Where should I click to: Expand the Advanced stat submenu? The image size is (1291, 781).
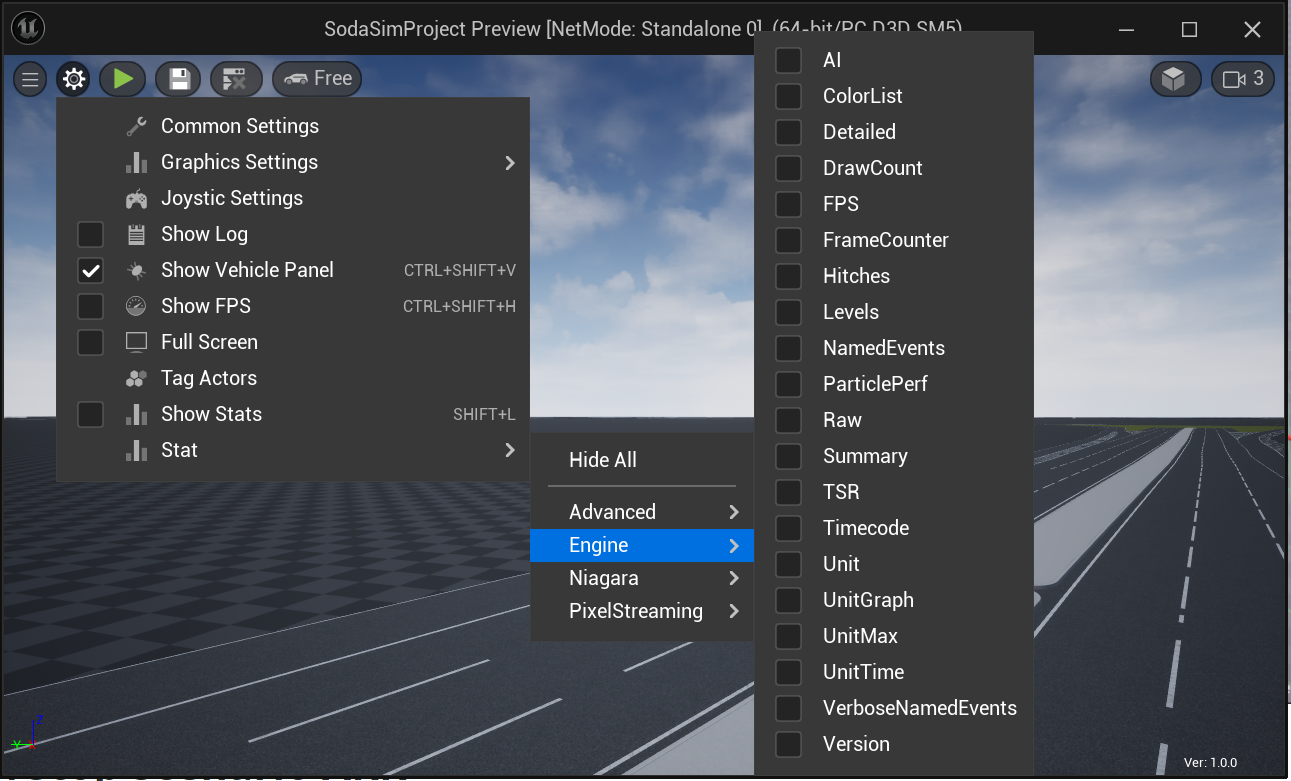(x=642, y=512)
